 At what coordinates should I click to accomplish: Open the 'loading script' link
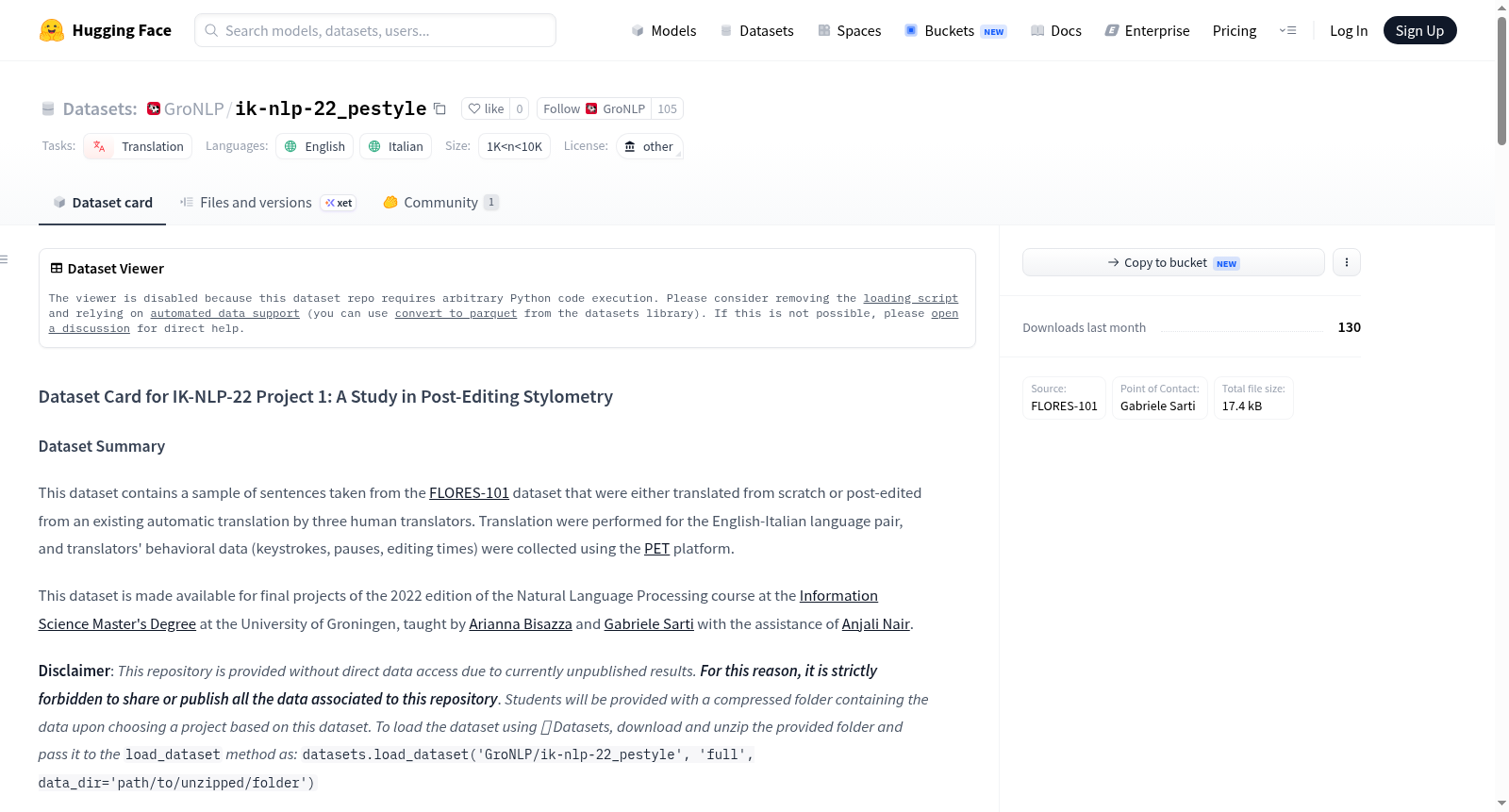tap(910, 298)
